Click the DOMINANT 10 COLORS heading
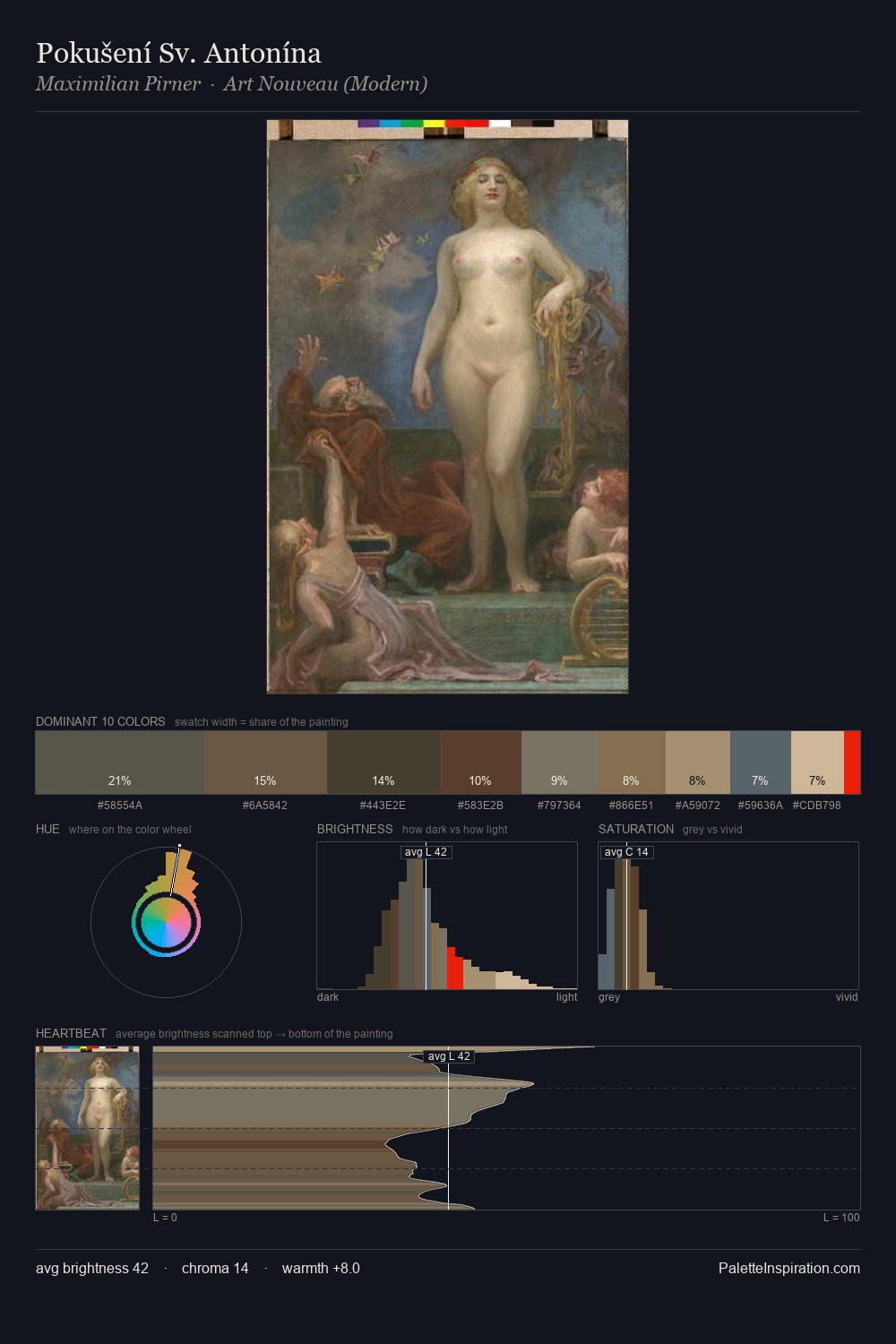Screen dimensions: 896x1344 point(100,721)
